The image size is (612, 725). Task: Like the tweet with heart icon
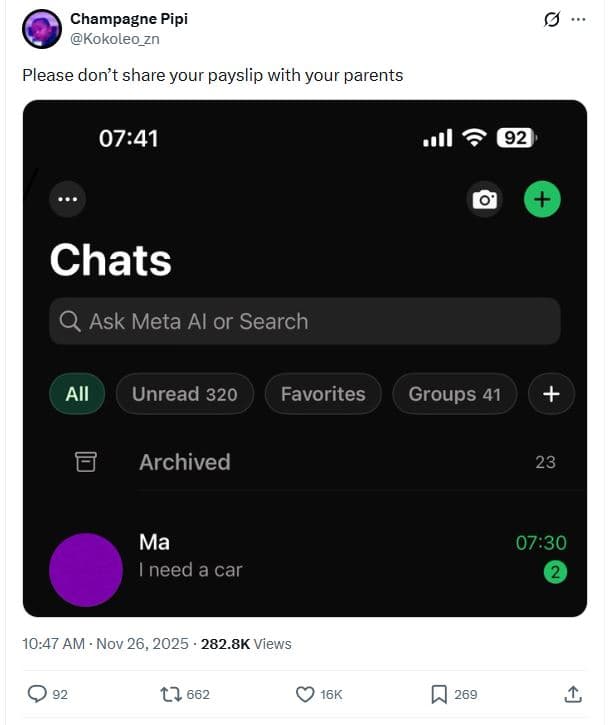click(x=306, y=693)
